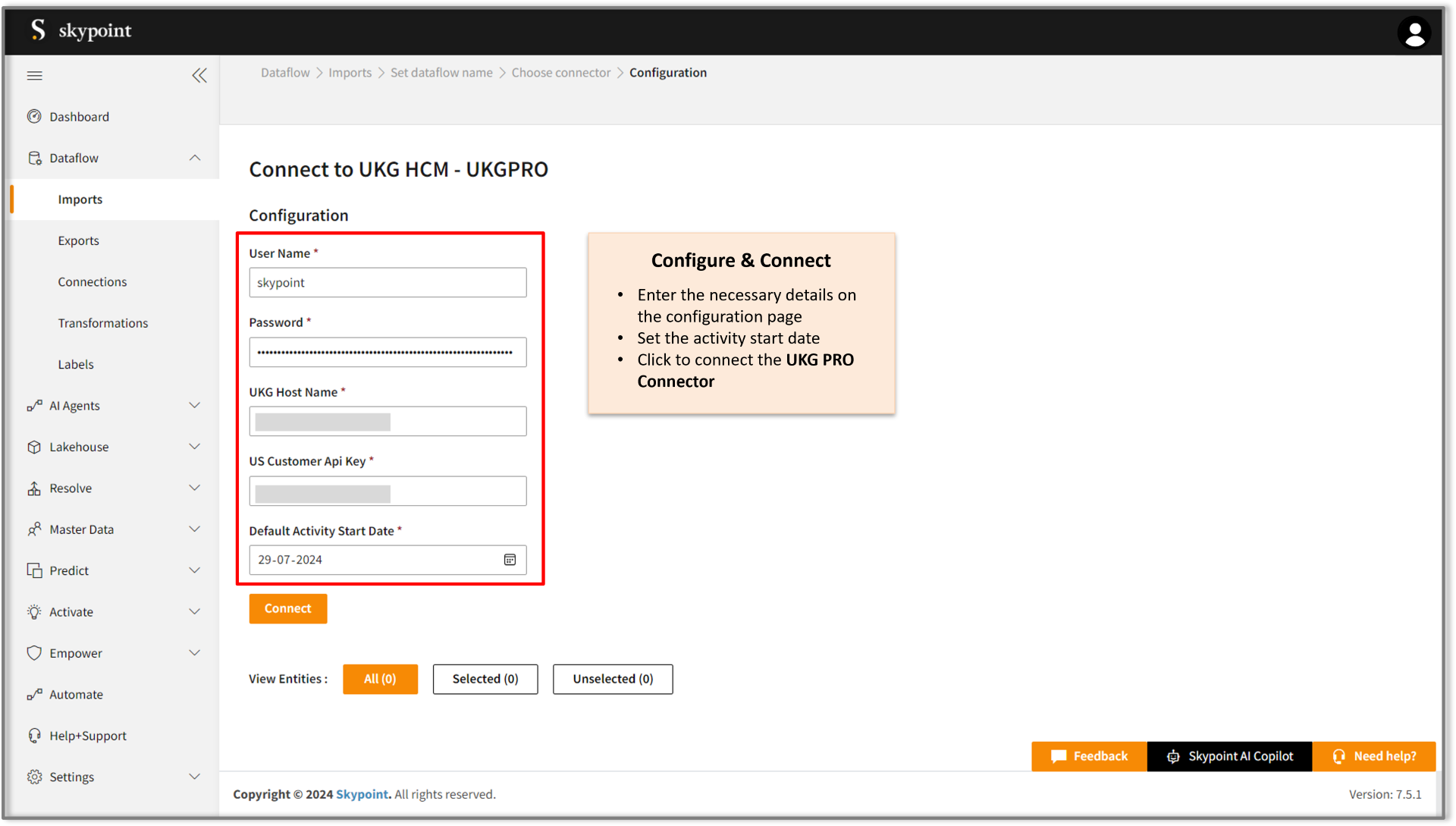Filter to Unselected (0) entities

coord(613,679)
